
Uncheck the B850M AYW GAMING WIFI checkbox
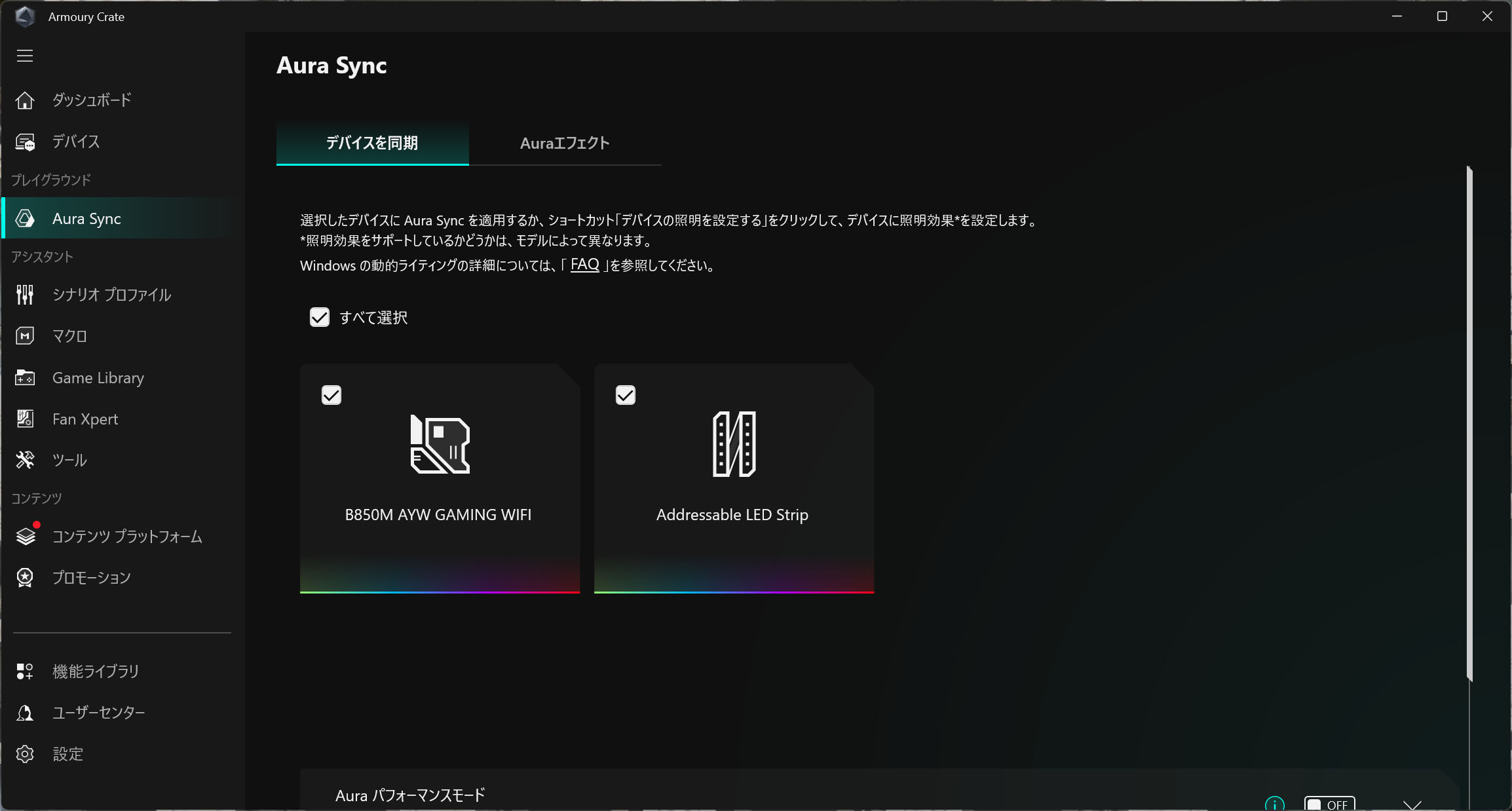pyautogui.click(x=331, y=395)
